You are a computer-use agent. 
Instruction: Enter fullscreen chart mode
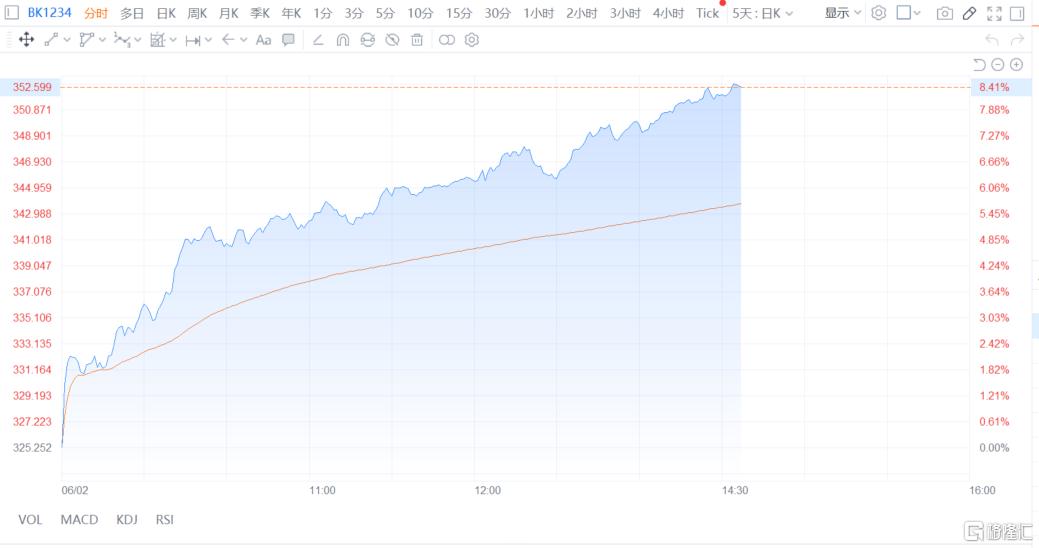[994, 13]
